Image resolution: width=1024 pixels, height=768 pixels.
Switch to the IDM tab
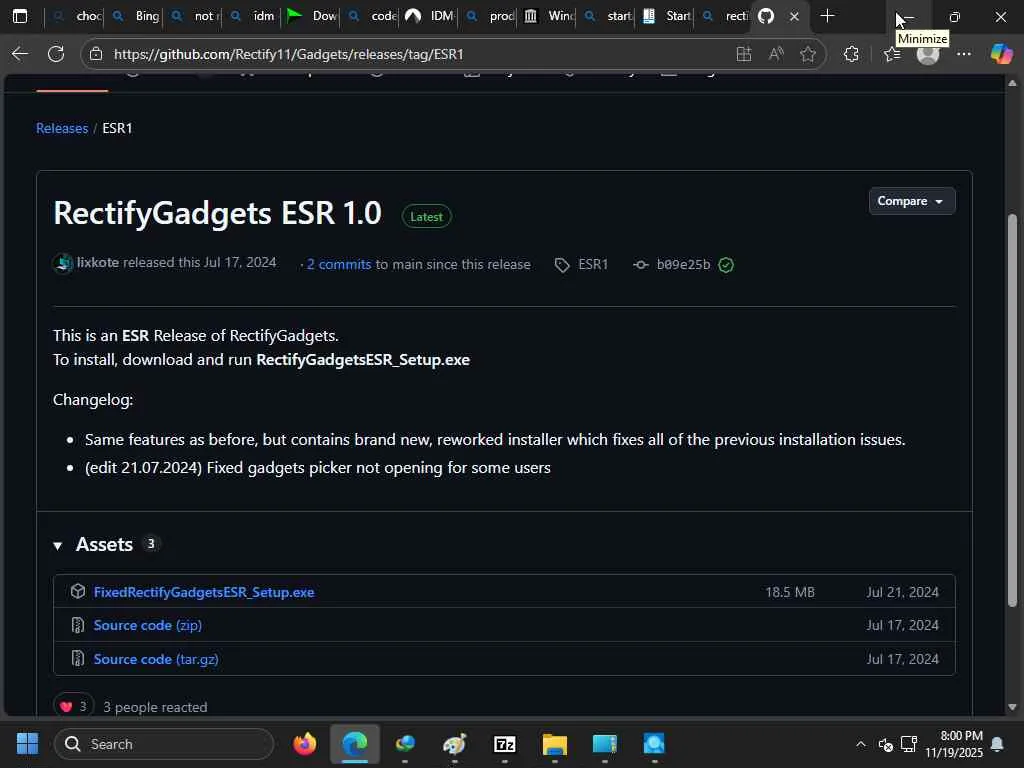click(430, 16)
